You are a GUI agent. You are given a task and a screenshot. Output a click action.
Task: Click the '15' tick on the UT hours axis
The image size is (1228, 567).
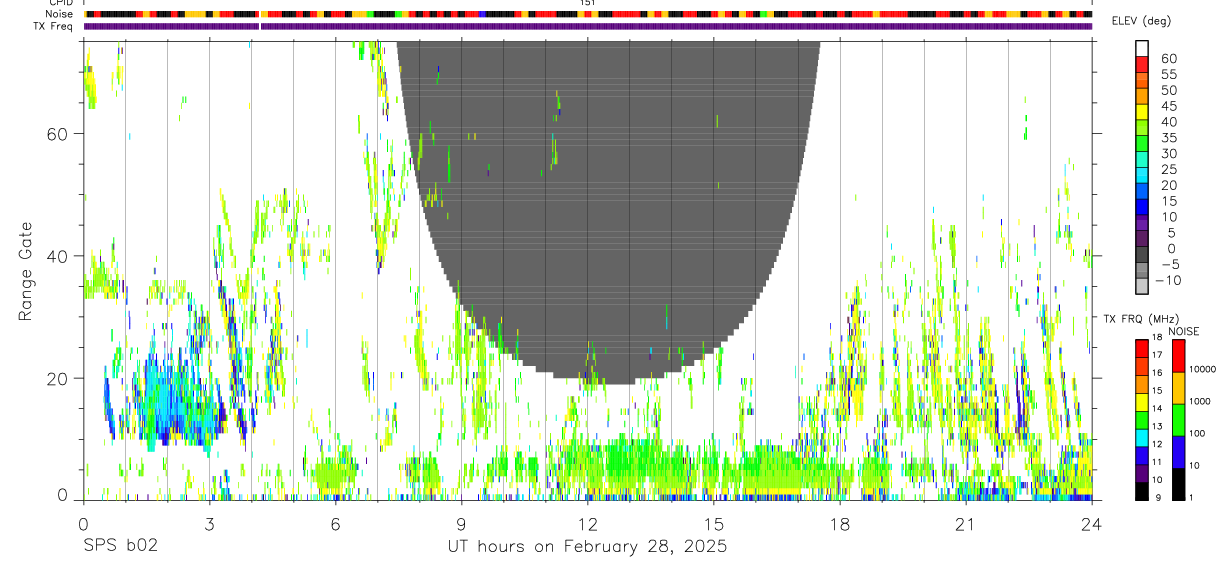(713, 525)
